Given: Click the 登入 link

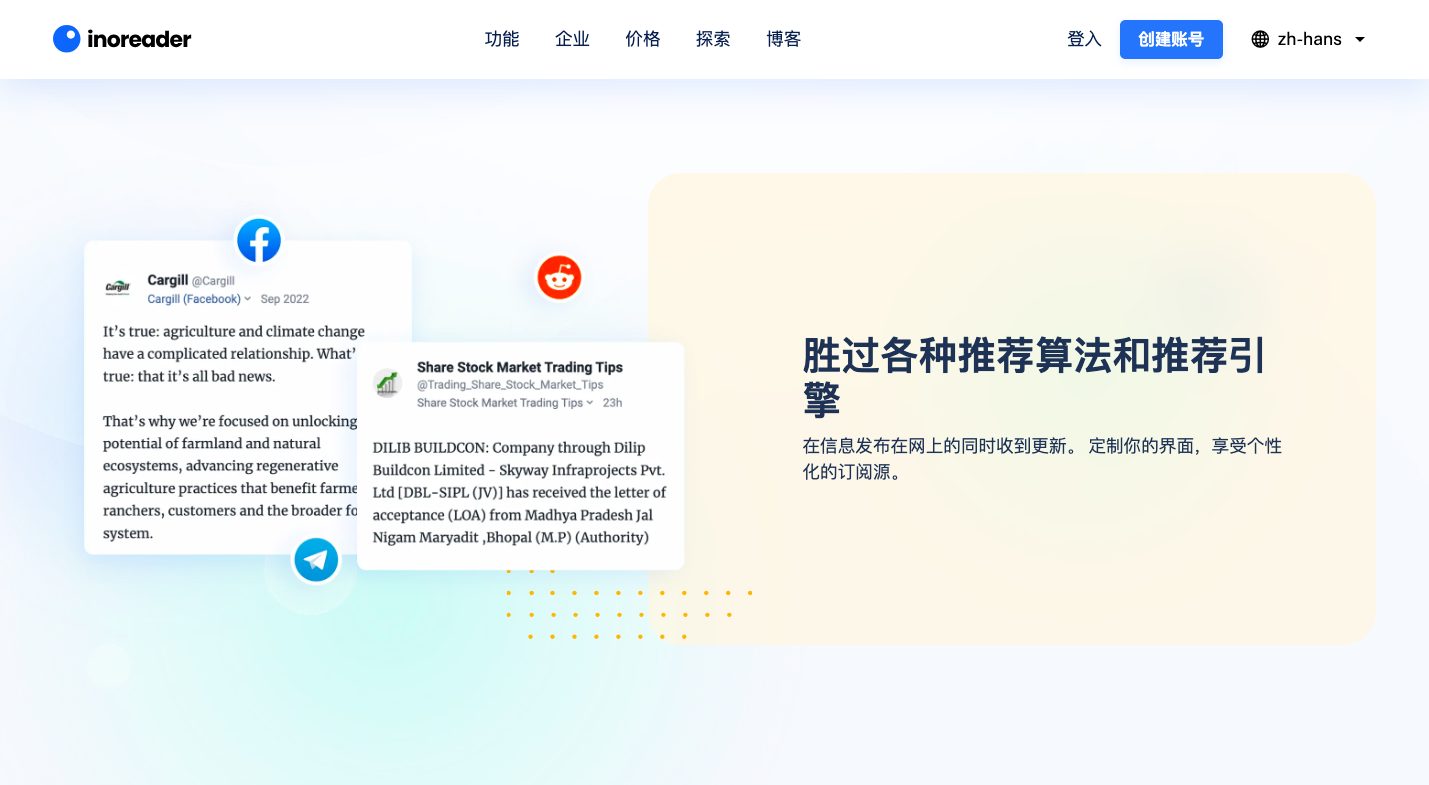Looking at the screenshot, I should pos(1084,39).
